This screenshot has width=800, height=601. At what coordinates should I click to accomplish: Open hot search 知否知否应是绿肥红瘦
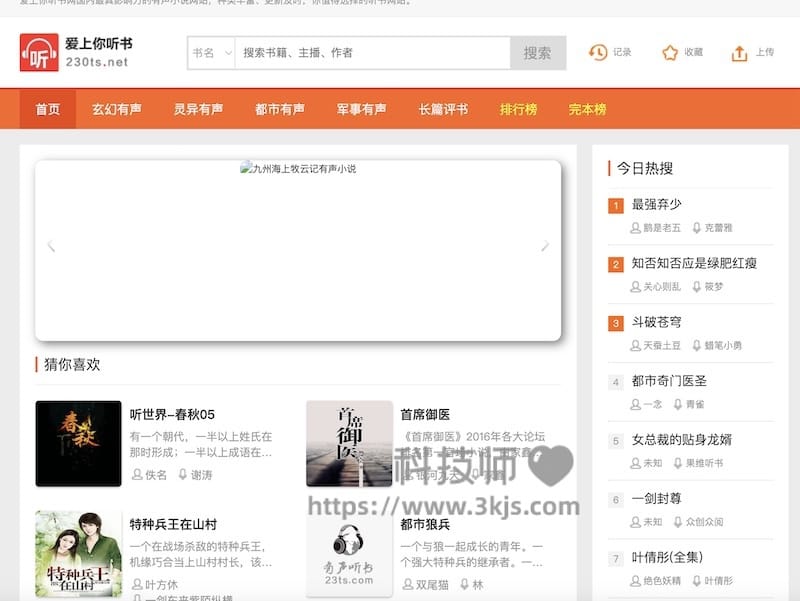694,263
